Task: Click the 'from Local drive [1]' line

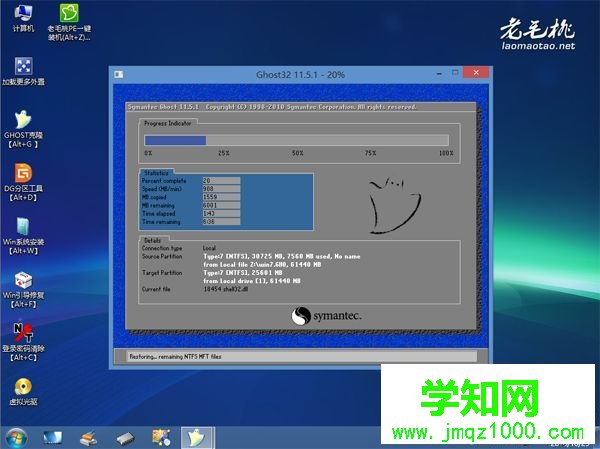Action: (252, 281)
